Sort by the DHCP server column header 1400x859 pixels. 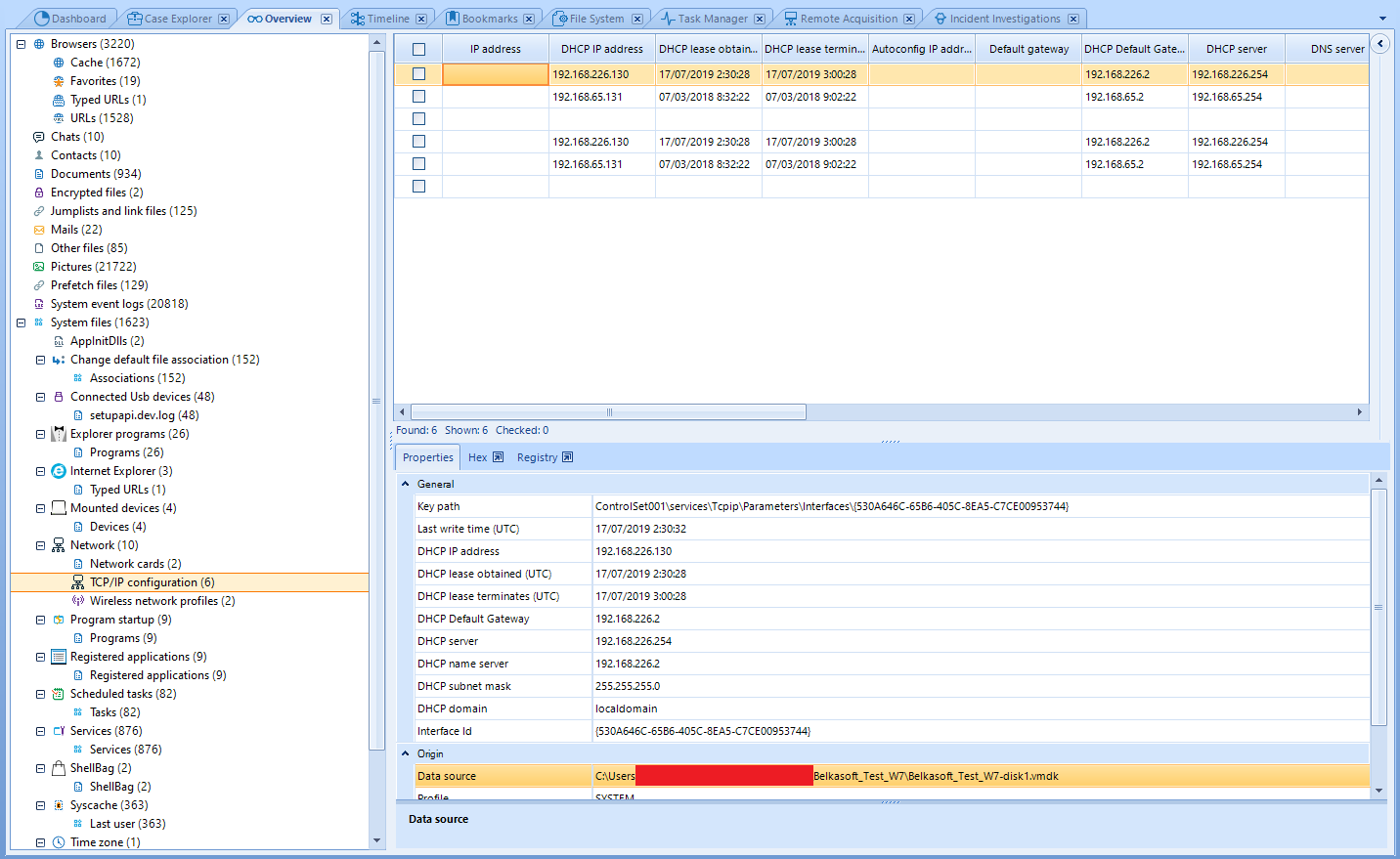pyautogui.click(x=1236, y=49)
